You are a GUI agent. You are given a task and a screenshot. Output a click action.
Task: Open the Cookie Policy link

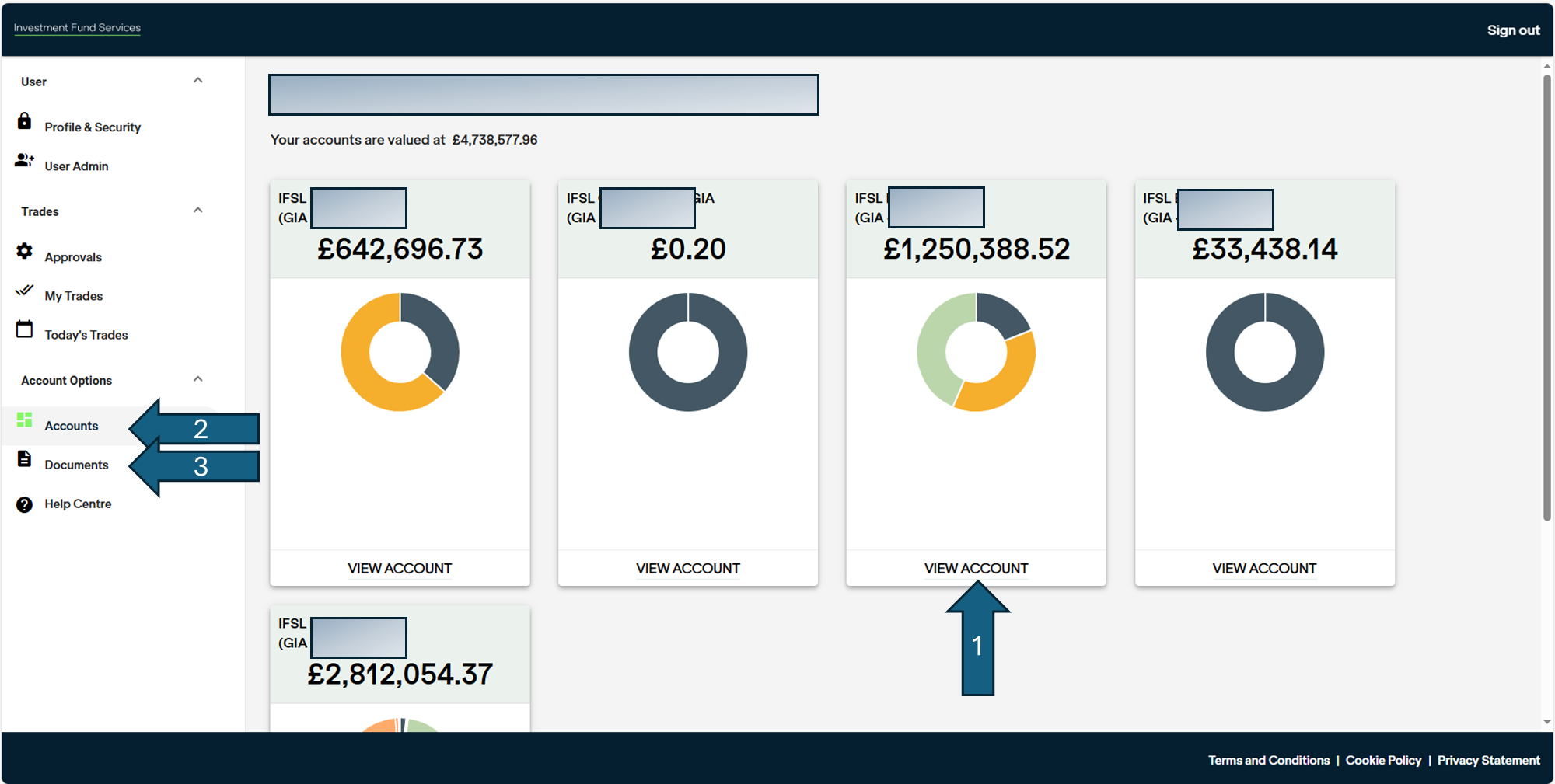tap(1383, 760)
